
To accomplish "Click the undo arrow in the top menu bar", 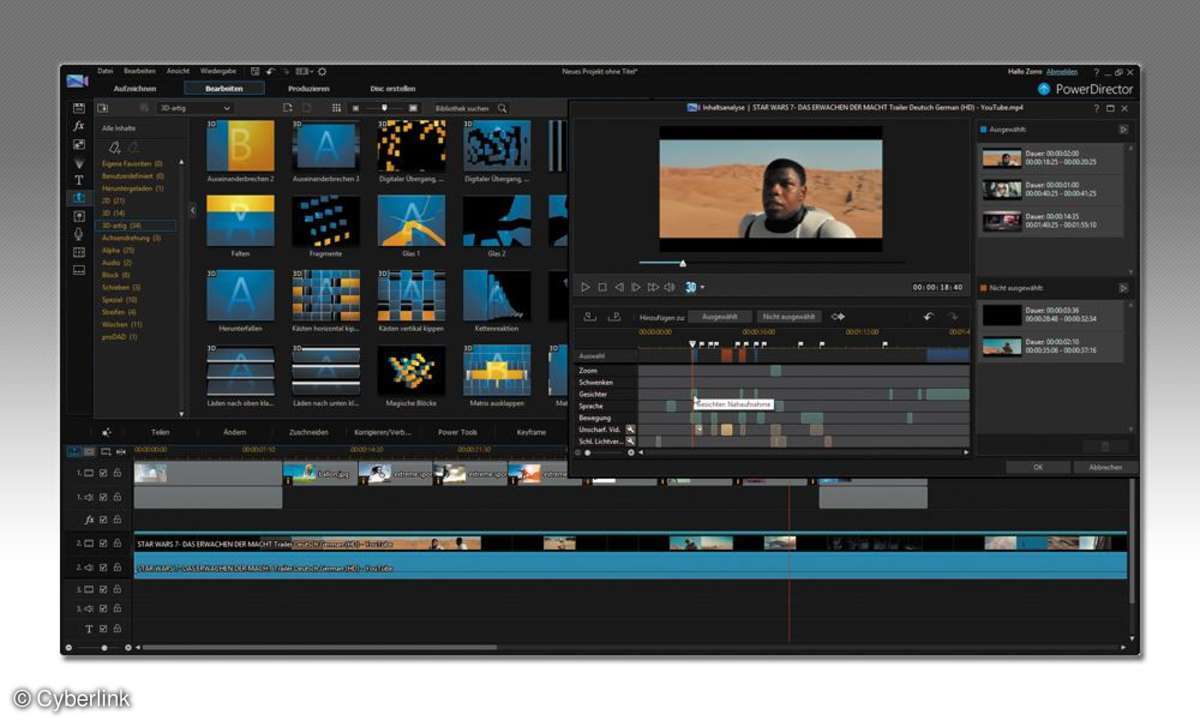I will 271,72.
